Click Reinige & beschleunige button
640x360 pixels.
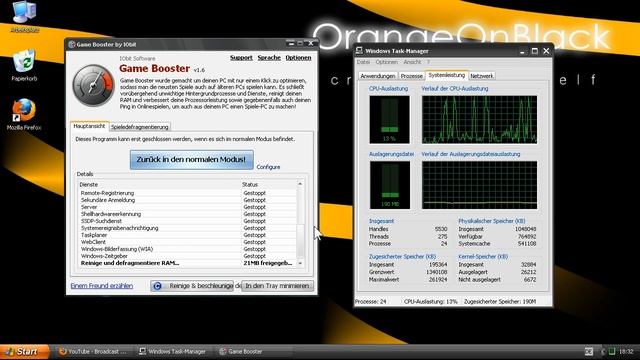[x=192, y=286]
